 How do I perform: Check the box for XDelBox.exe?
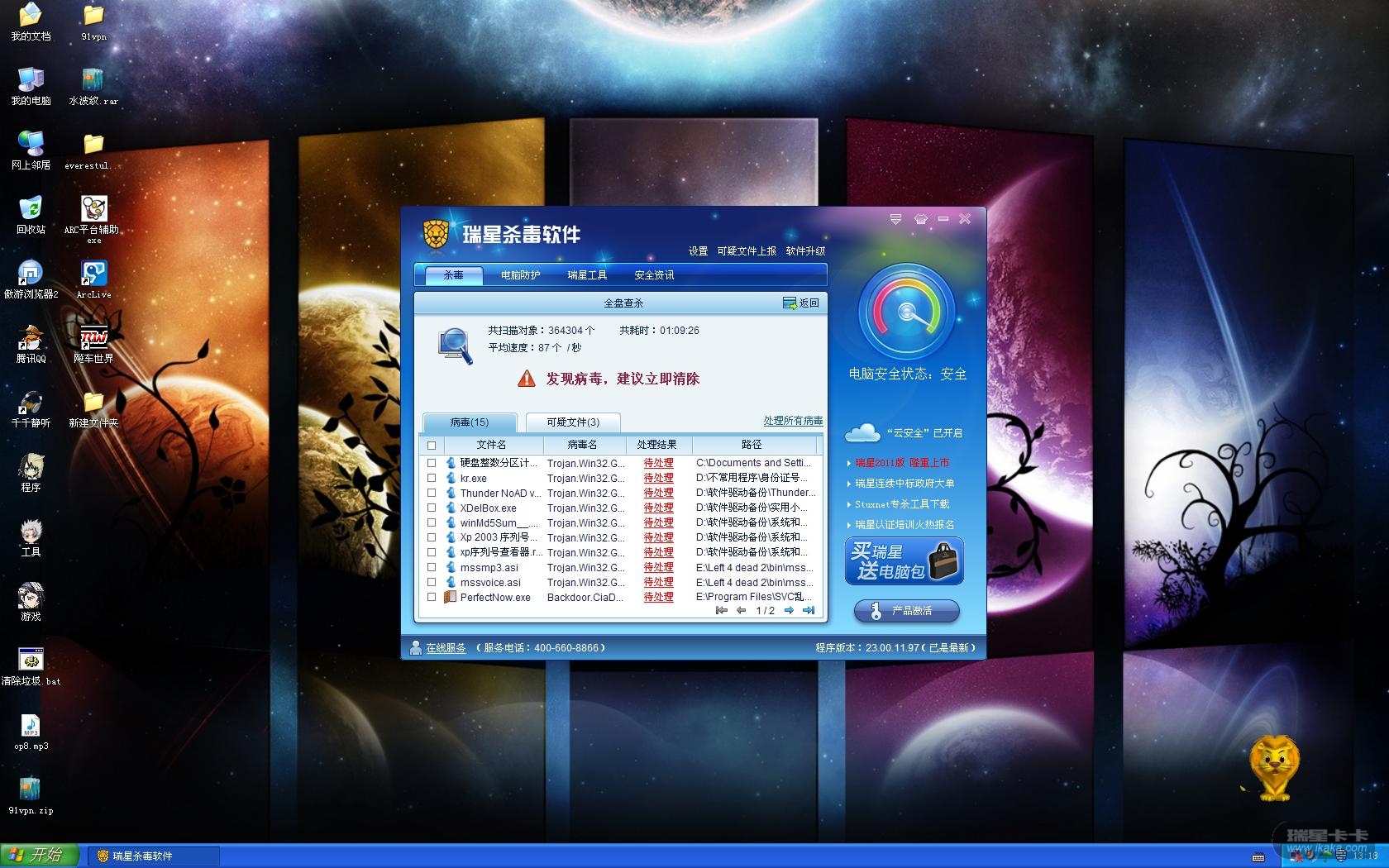tap(432, 508)
